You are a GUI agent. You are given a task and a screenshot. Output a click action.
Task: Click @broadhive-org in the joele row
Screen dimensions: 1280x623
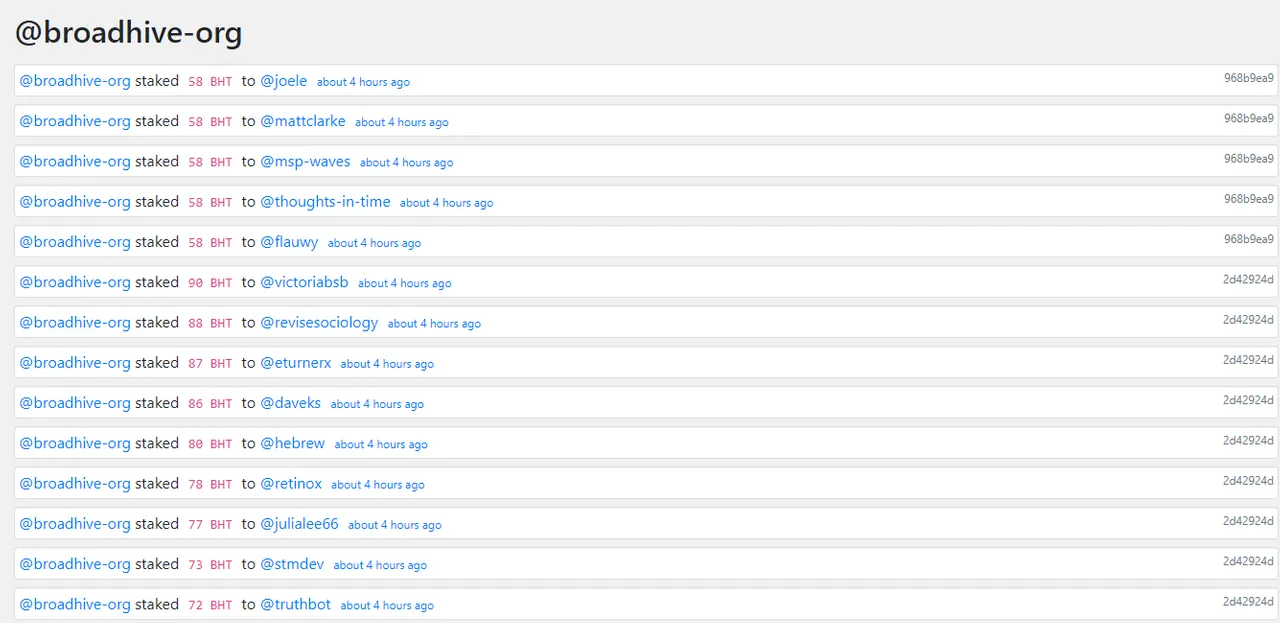[x=75, y=81]
